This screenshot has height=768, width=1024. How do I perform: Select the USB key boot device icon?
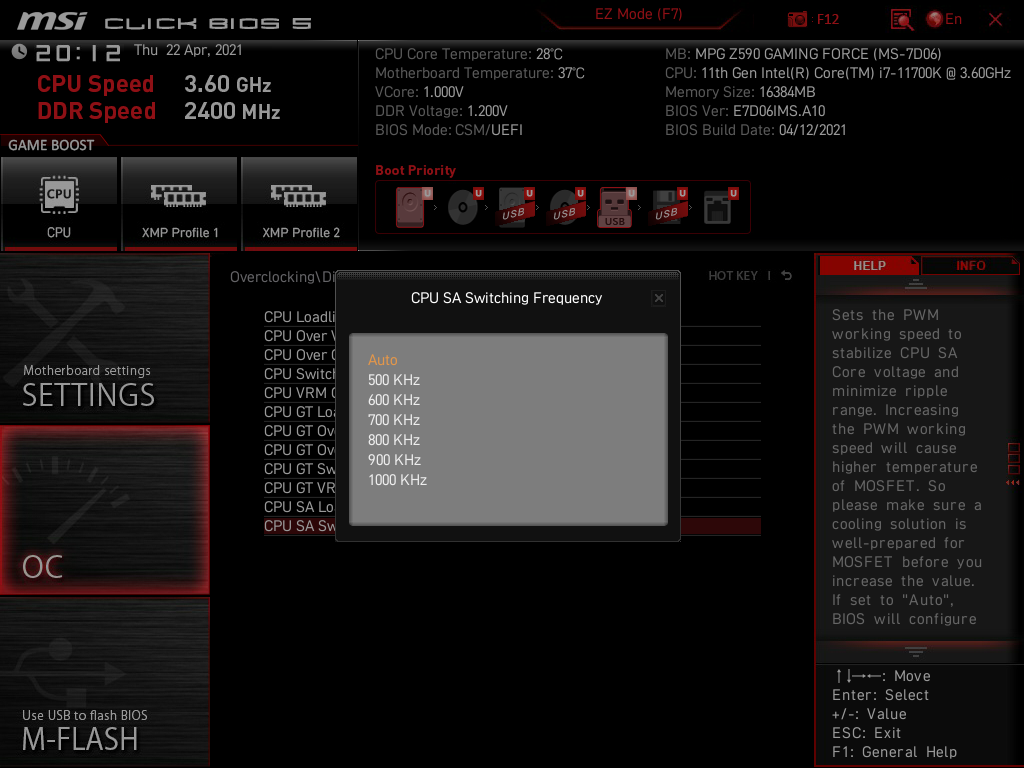point(615,207)
